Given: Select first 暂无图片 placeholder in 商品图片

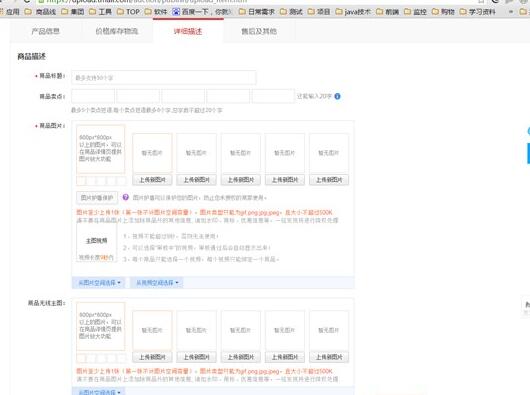Looking at the screenshot, I should pyautogui.click(x=152, y=153).
